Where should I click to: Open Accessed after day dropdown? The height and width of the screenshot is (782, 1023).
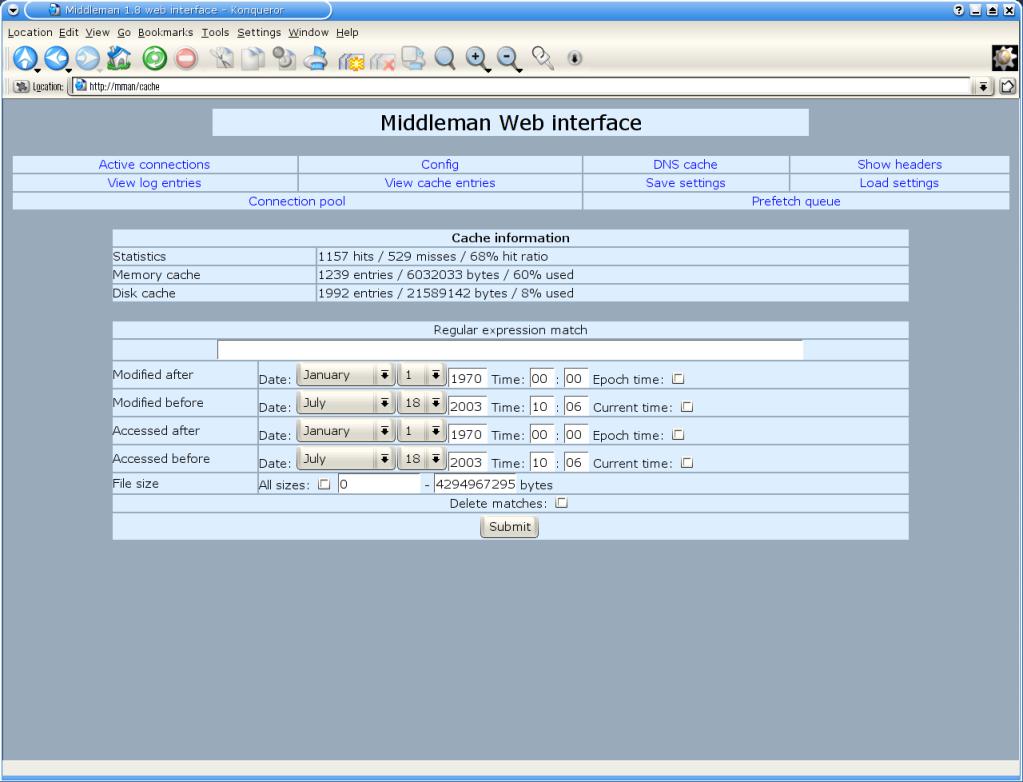pos(421,431)
